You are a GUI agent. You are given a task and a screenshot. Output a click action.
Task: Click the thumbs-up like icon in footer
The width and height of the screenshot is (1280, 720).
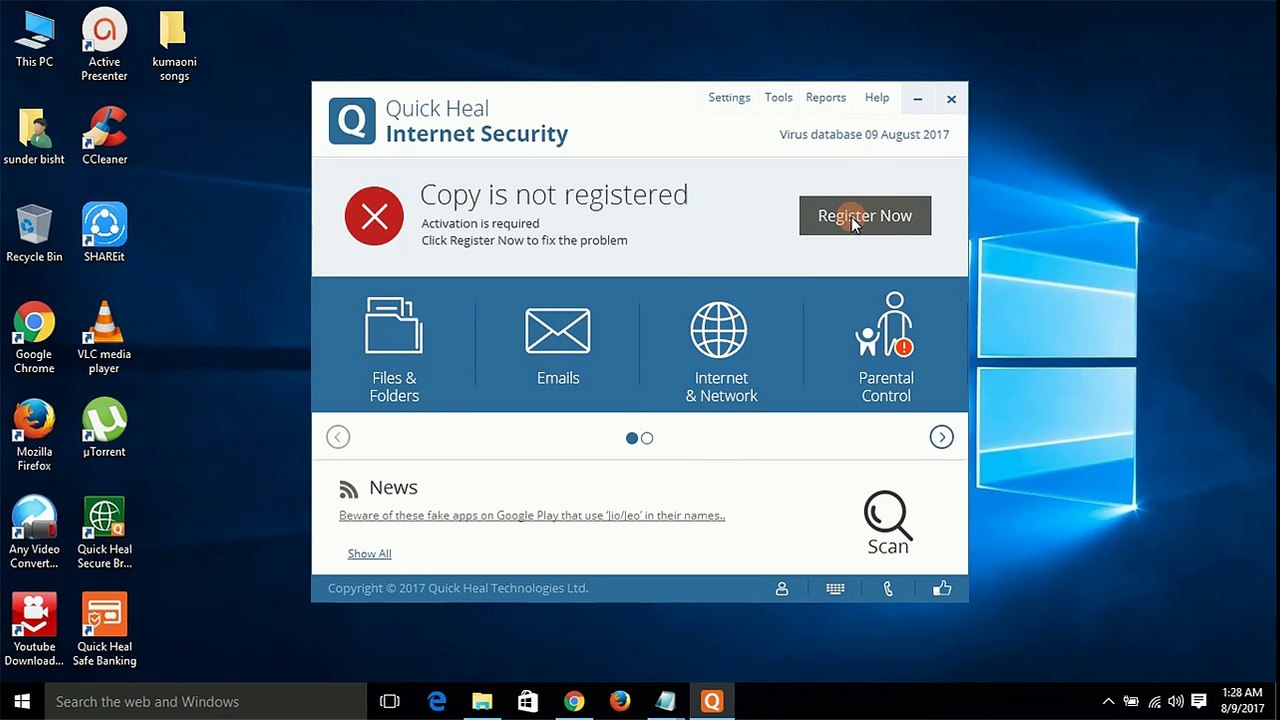pos(942,589)
